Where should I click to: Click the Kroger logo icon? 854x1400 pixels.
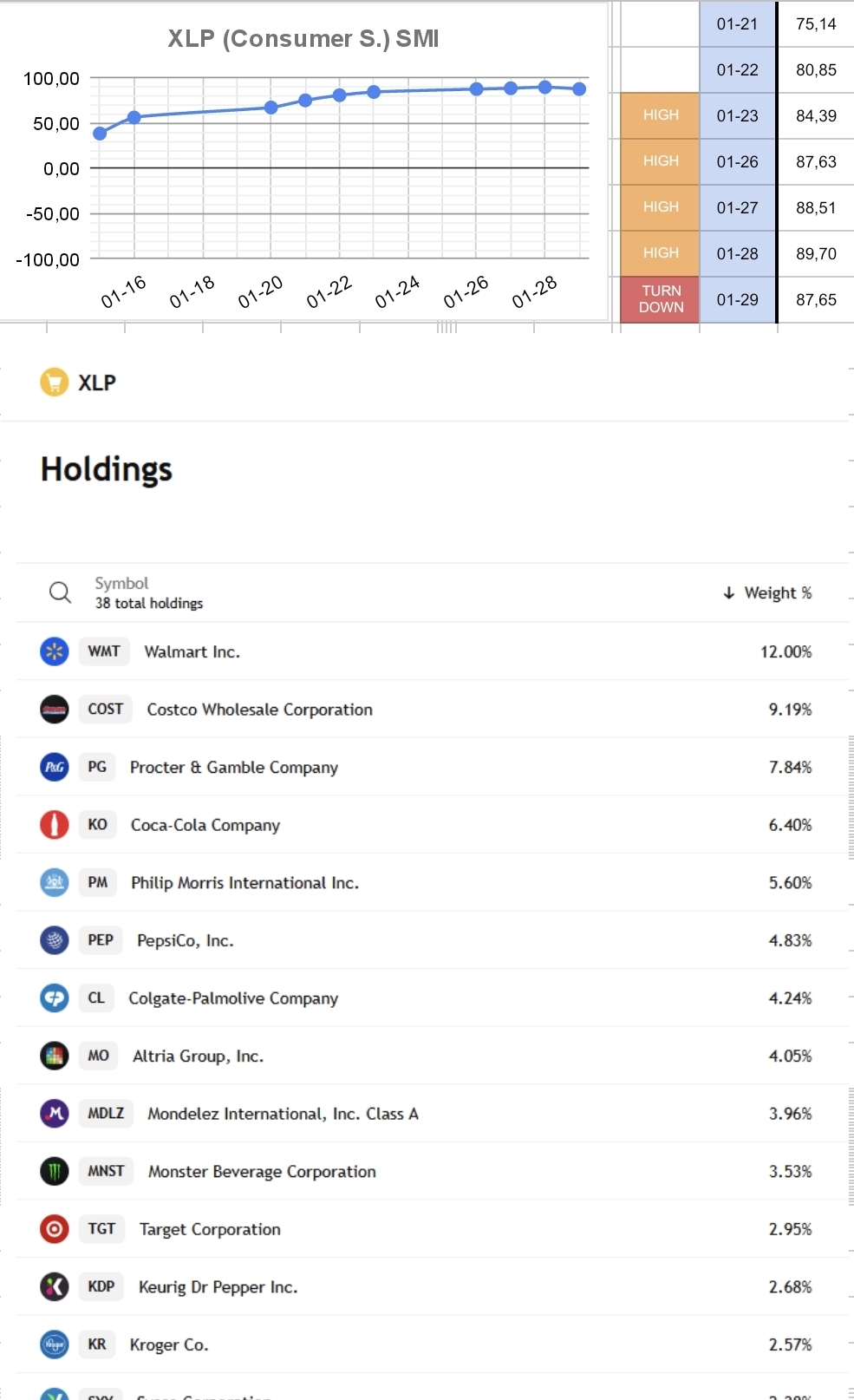pyautogui.click(x=55, y=1344)
